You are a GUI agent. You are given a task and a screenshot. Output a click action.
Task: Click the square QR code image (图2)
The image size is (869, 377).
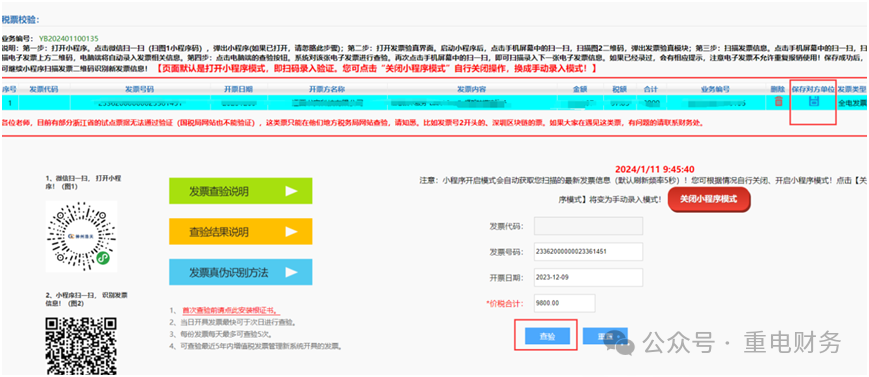coord(81,347)
